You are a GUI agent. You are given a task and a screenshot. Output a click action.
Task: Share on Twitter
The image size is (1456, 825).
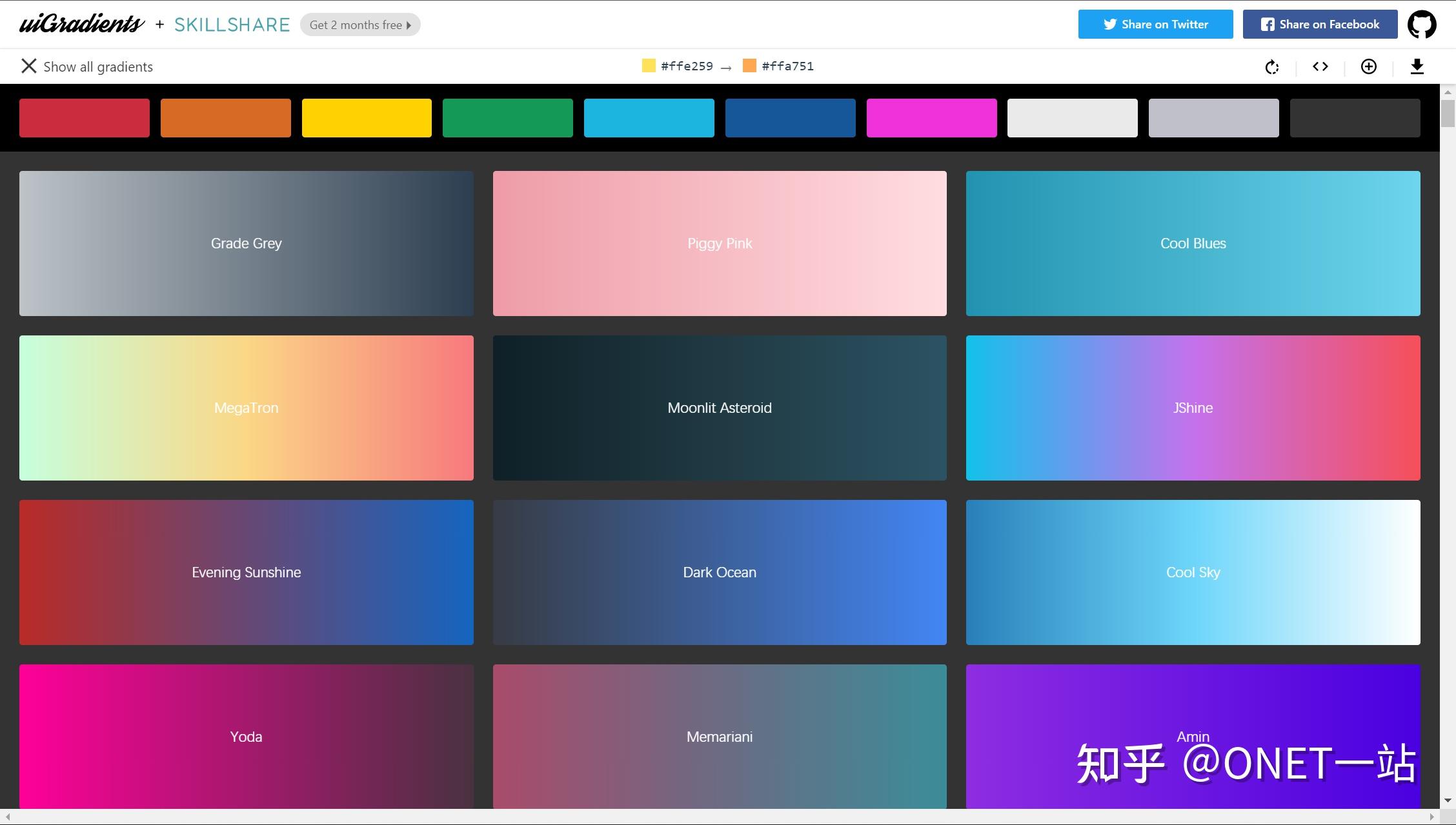1155,25
